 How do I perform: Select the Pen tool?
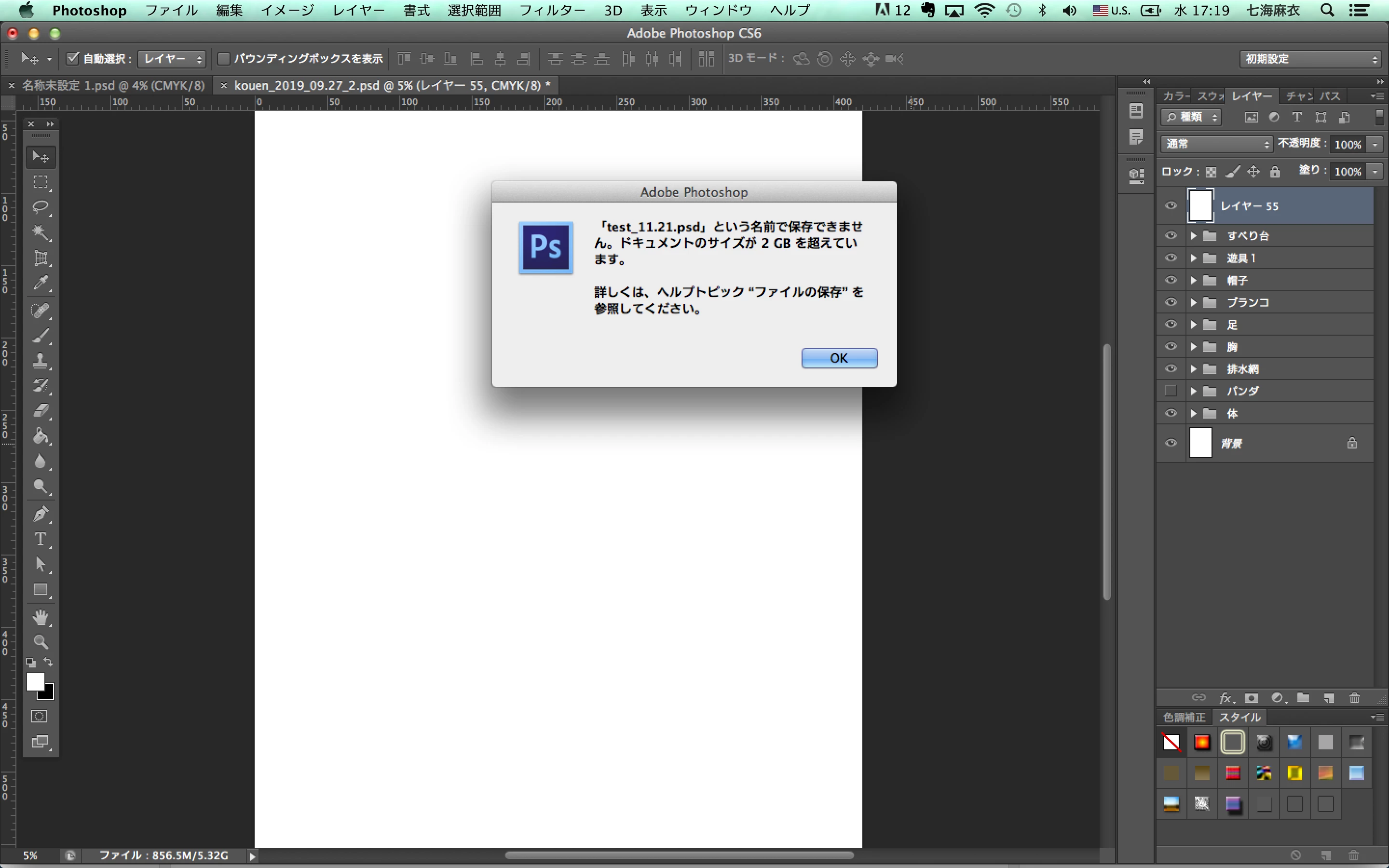click(x=40, y=514)
